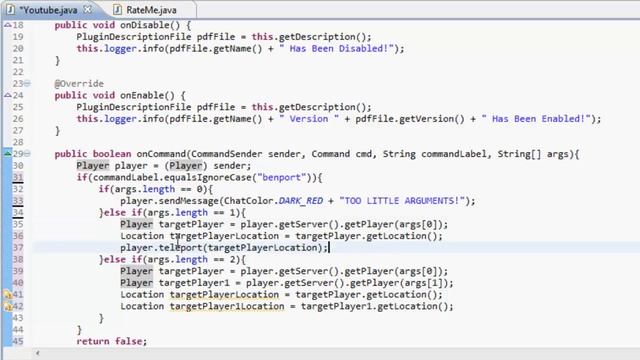Click line number 19 in the gutter
The image size is (640, 360).
[x=18, y=37]
